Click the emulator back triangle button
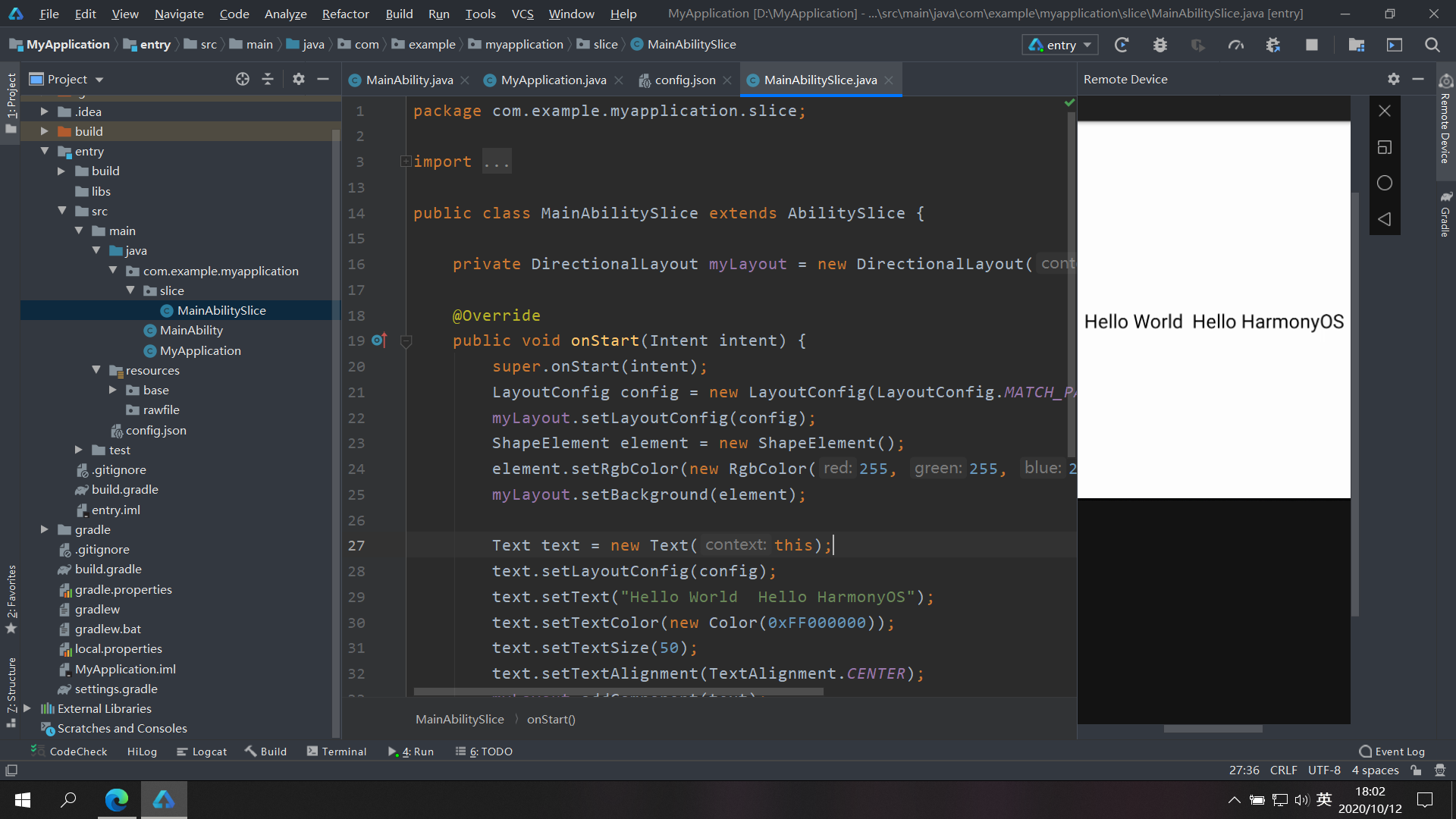Screen dimensions: 1456x819 [1385, 219]
